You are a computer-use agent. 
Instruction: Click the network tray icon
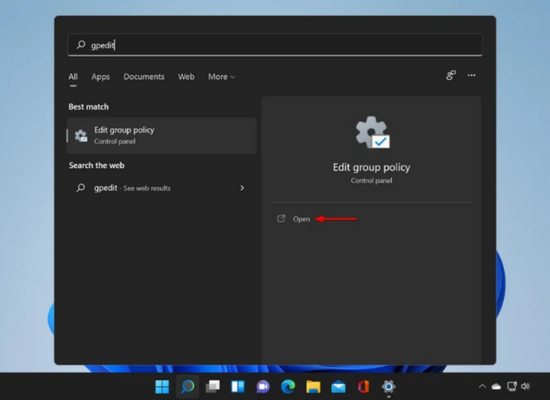tap(512, 386)
